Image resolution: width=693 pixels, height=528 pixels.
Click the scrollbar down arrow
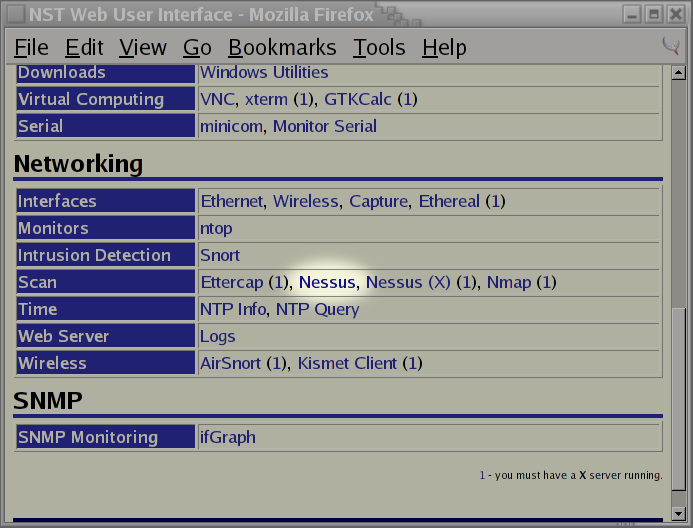pos(678,513)
